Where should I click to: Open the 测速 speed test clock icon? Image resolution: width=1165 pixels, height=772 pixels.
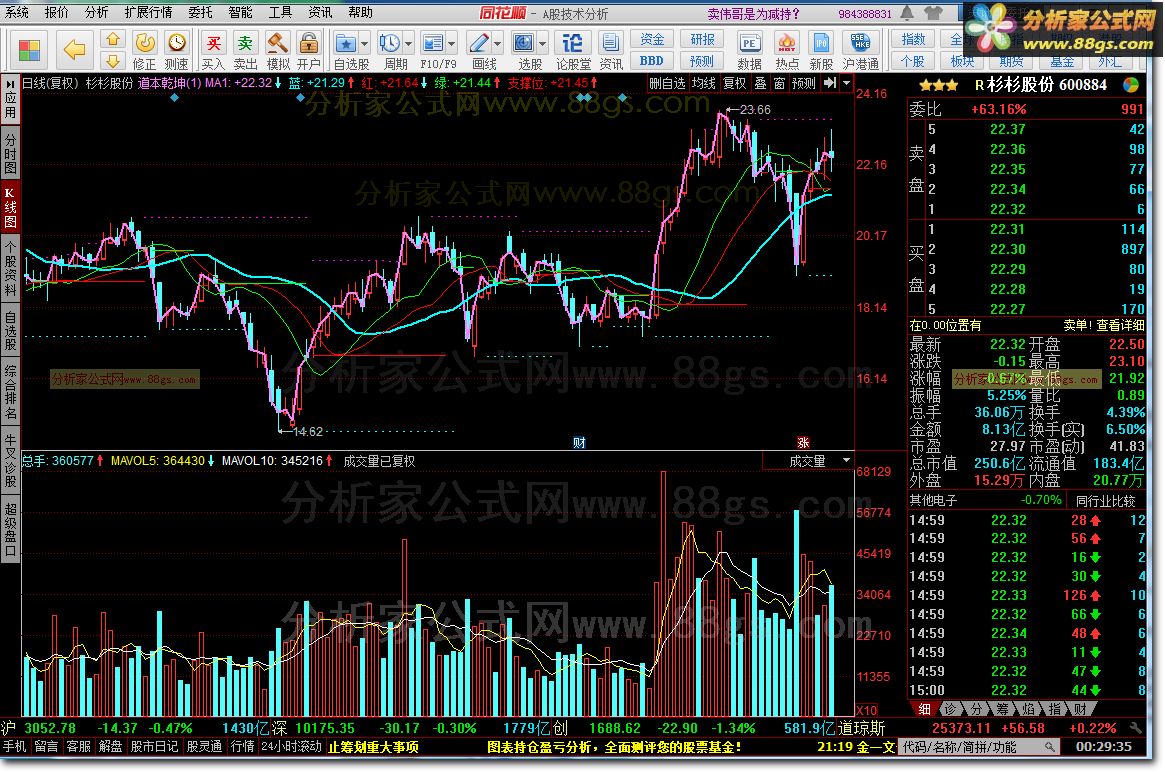pos(177,42)
